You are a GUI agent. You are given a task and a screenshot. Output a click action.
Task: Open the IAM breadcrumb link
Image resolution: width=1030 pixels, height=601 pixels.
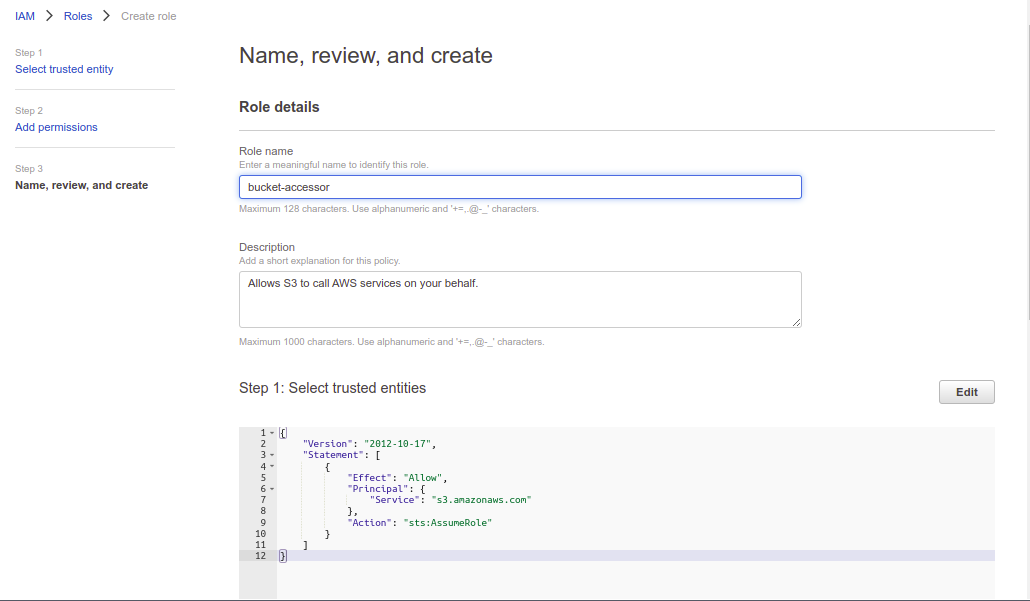[x=25, y=16]
